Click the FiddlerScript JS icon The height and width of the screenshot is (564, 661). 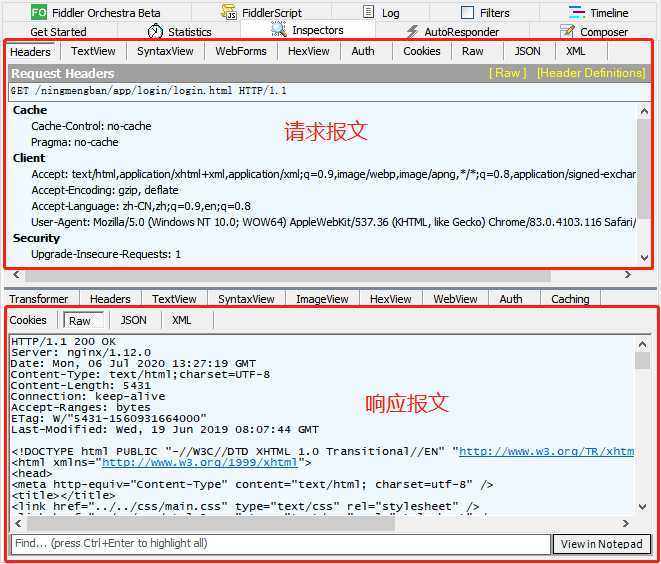tap(229, 12)
